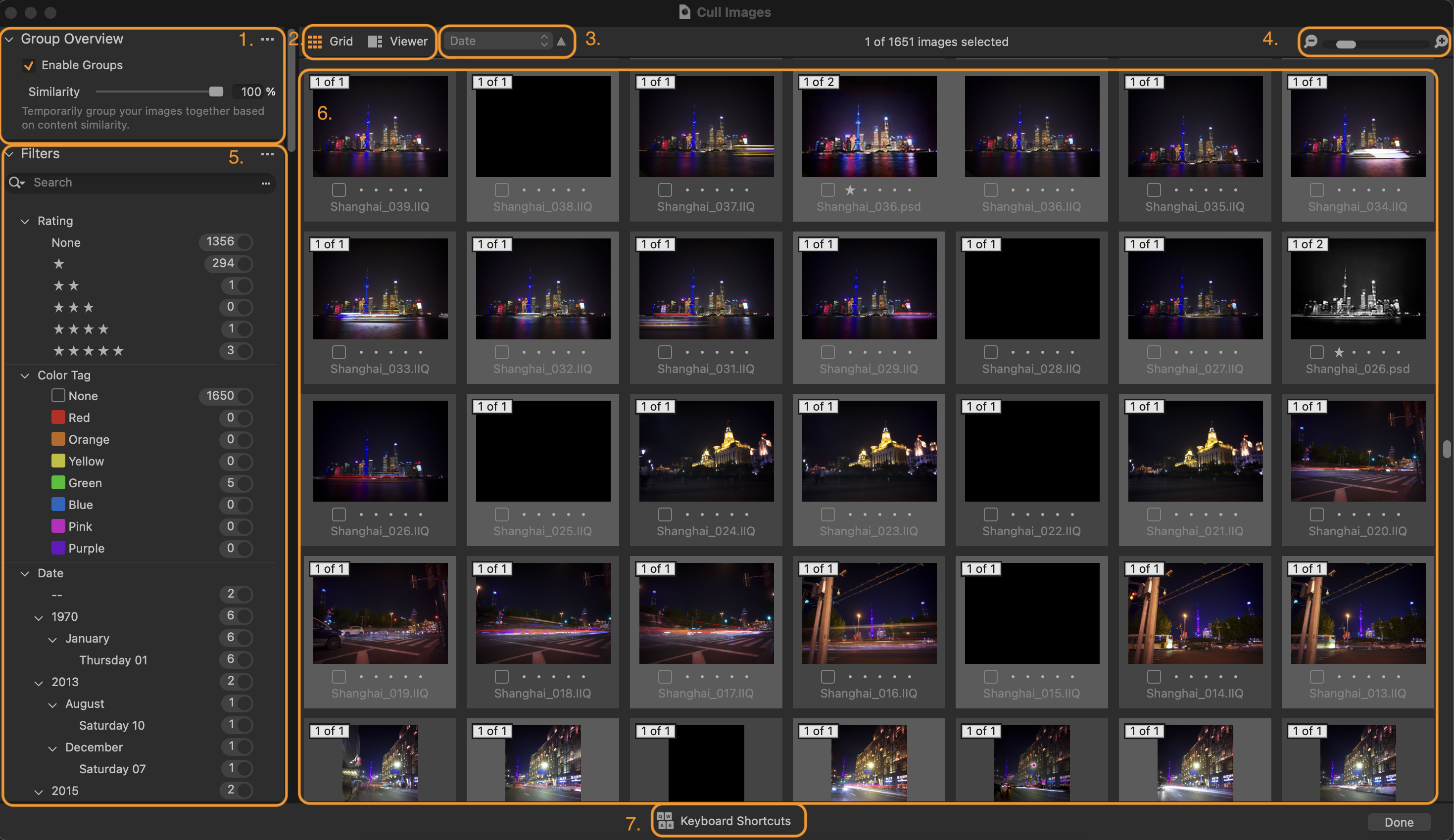Screen dimensions: 1454x840
Task: Click the Search filter input field
Action: (x=142, y=183)
